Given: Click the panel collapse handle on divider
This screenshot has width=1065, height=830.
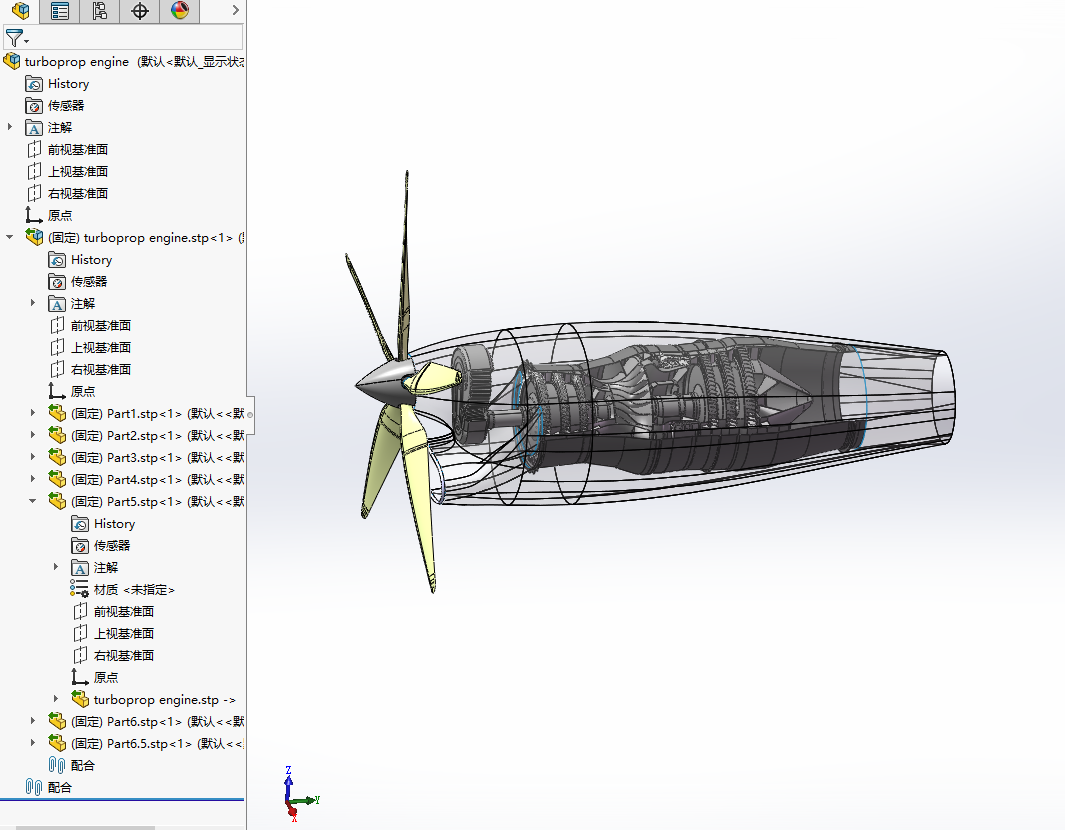Looking at the screenshot, I should point(250,414).
